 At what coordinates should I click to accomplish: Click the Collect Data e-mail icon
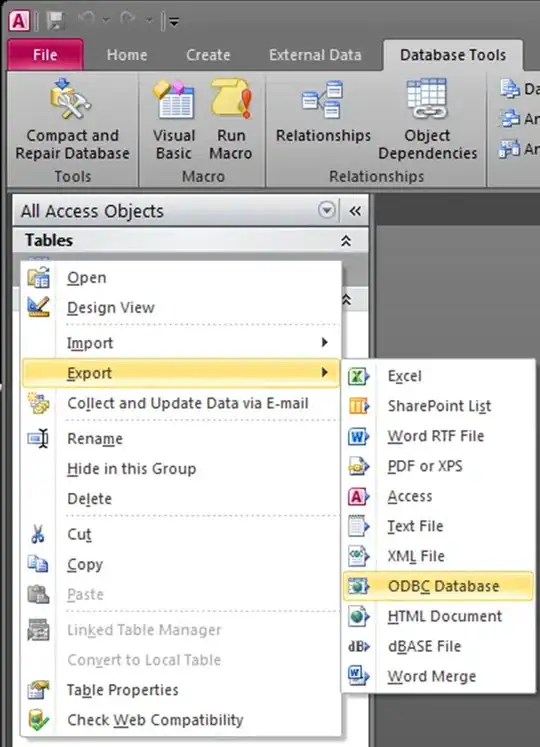(39, 403)
